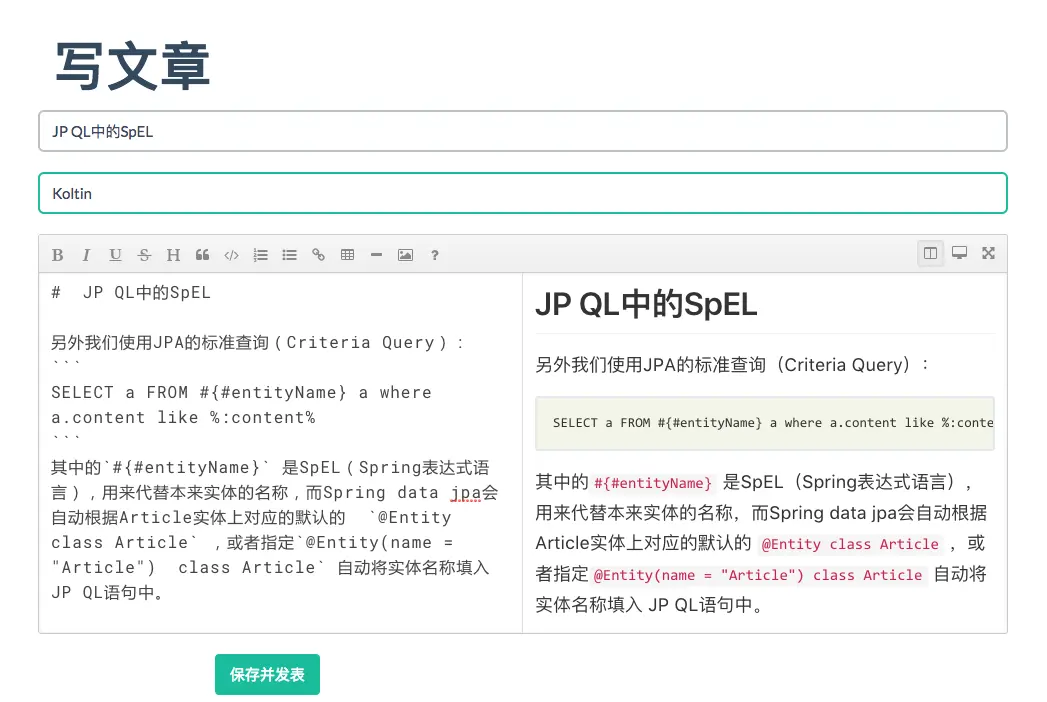This screenshot has height=702, width=1047.
Task: Insert a horizontal rule line
Action: 377,254
